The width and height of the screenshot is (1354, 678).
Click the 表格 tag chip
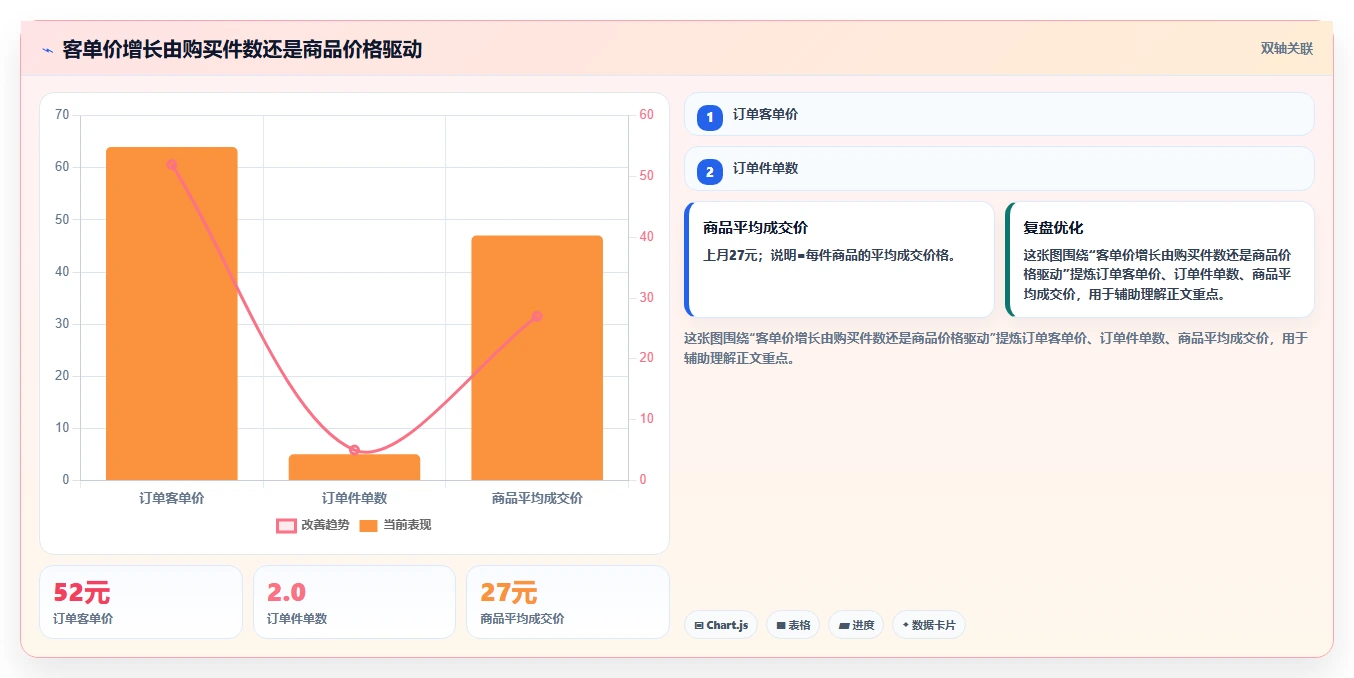[x=793, y=625]
